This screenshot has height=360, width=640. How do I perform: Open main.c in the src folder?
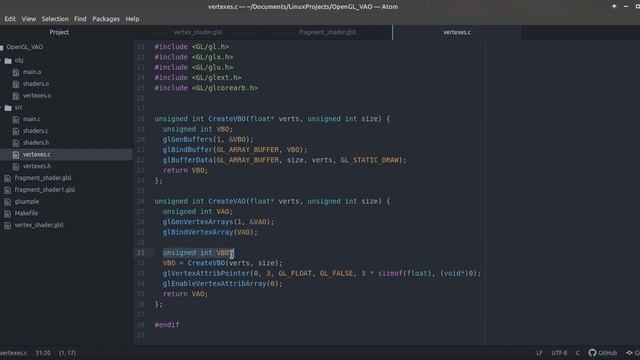(x=31, y=120)
